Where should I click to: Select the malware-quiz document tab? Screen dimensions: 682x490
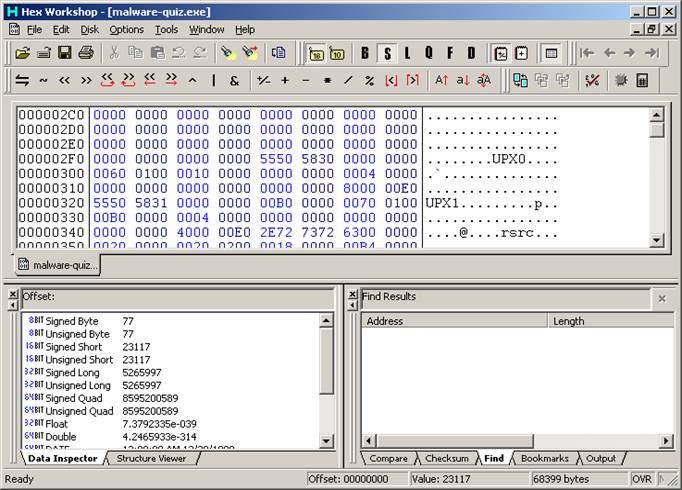pyautogui.click(x=58, y=265)
